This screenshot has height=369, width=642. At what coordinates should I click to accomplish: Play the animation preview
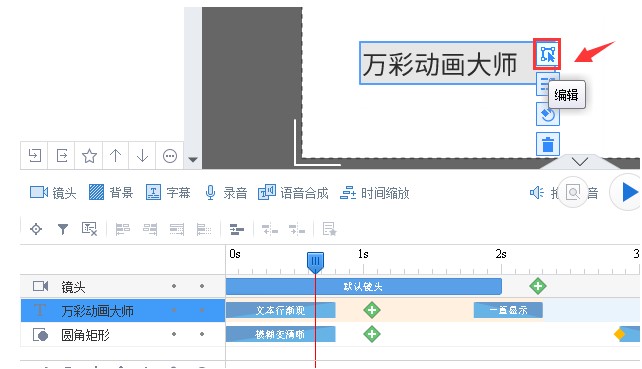(x=626, y=192)
